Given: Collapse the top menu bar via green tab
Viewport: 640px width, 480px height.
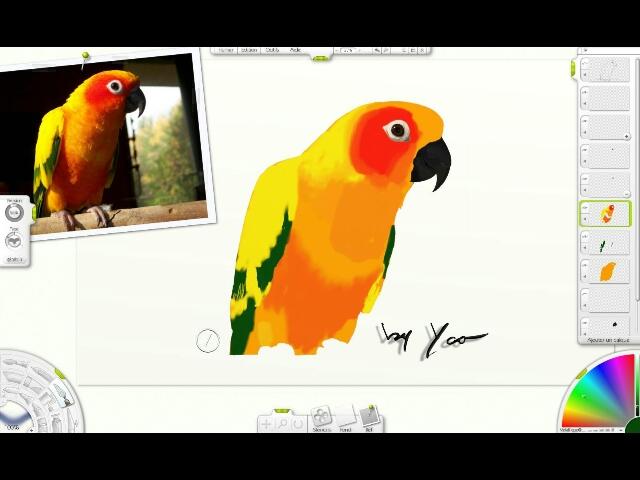Looking at the screenshot, I should point(320,59).
